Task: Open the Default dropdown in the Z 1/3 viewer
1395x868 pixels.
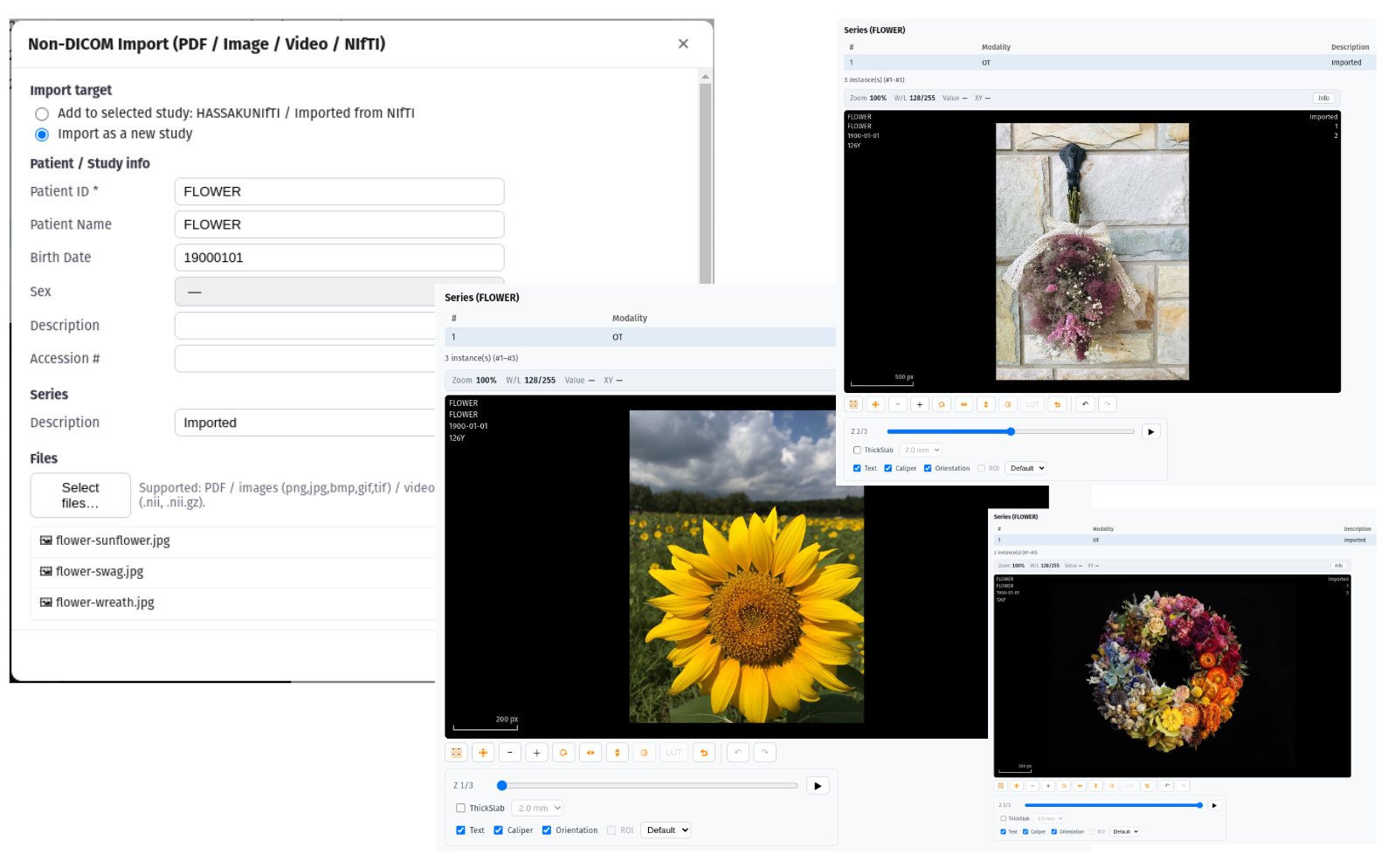Action: (666, 830)
